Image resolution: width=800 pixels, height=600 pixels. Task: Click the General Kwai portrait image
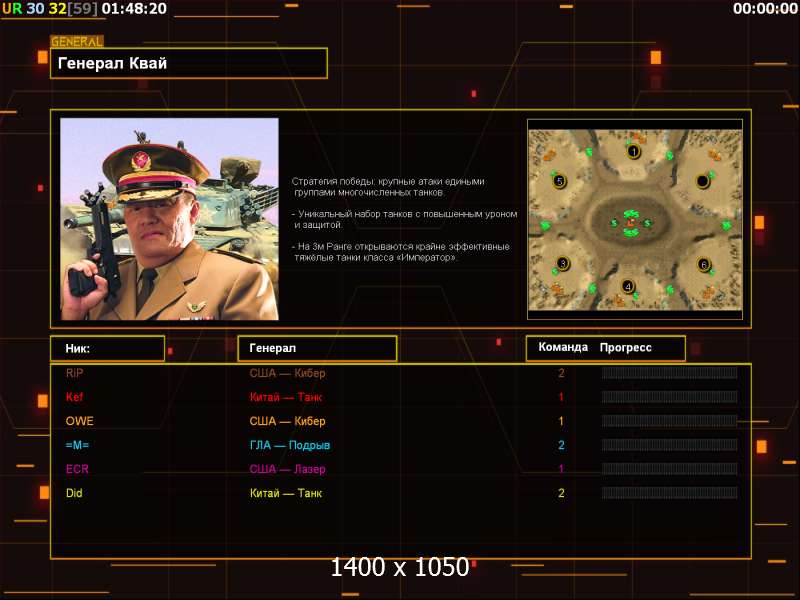169,219
